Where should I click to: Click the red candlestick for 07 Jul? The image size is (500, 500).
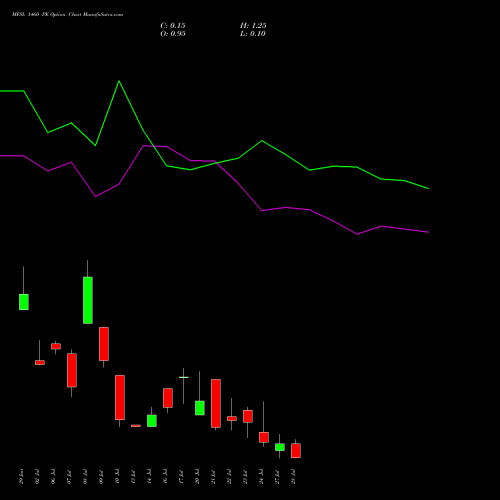pyautogui.click(x=72, y=370)
